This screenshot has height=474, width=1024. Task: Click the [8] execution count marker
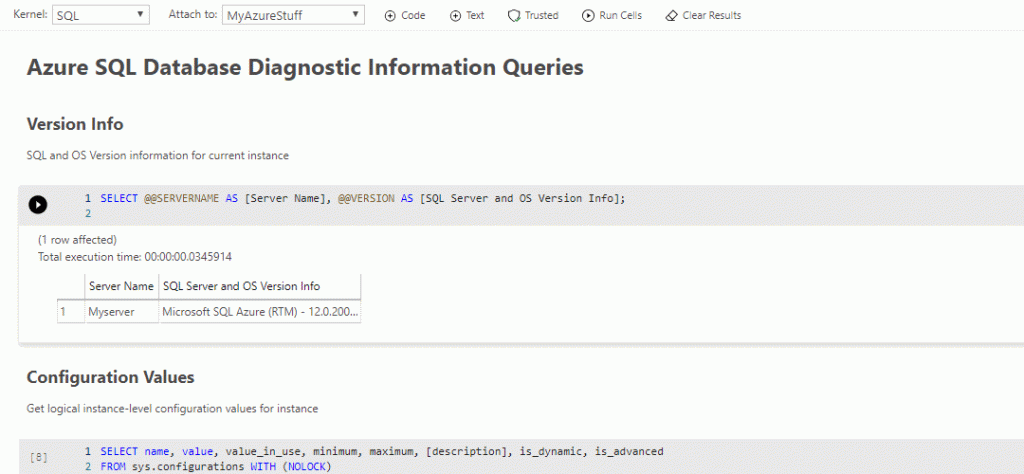click(x=38, y=457)
